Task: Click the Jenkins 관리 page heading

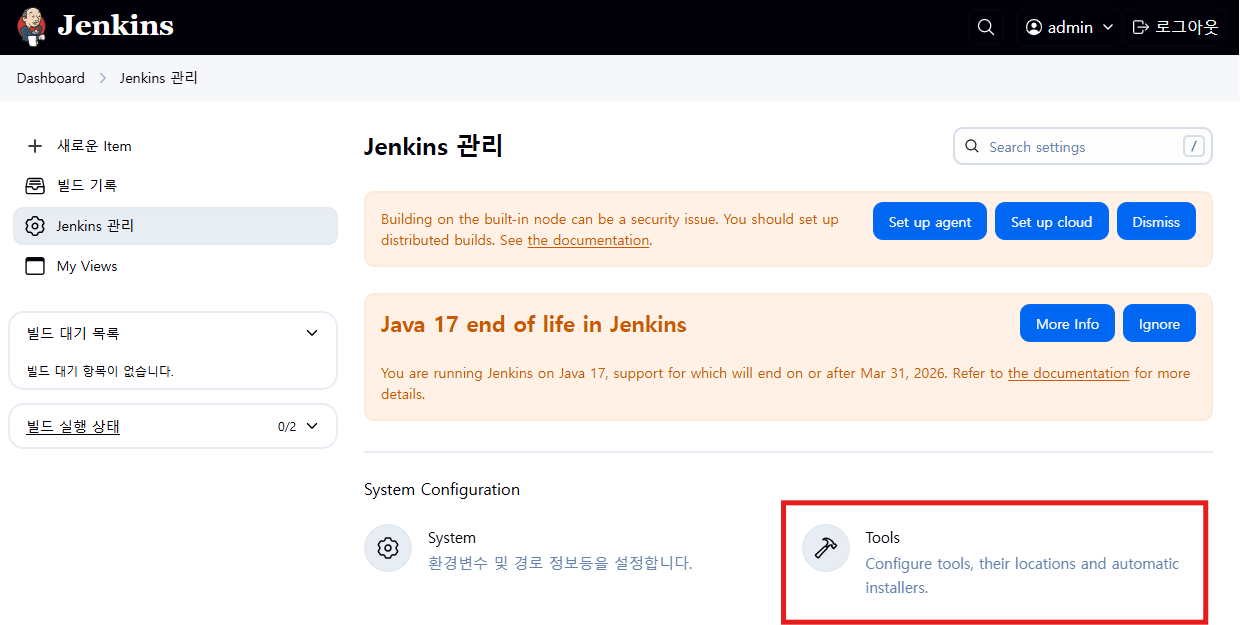Action: tap(433, 147)
